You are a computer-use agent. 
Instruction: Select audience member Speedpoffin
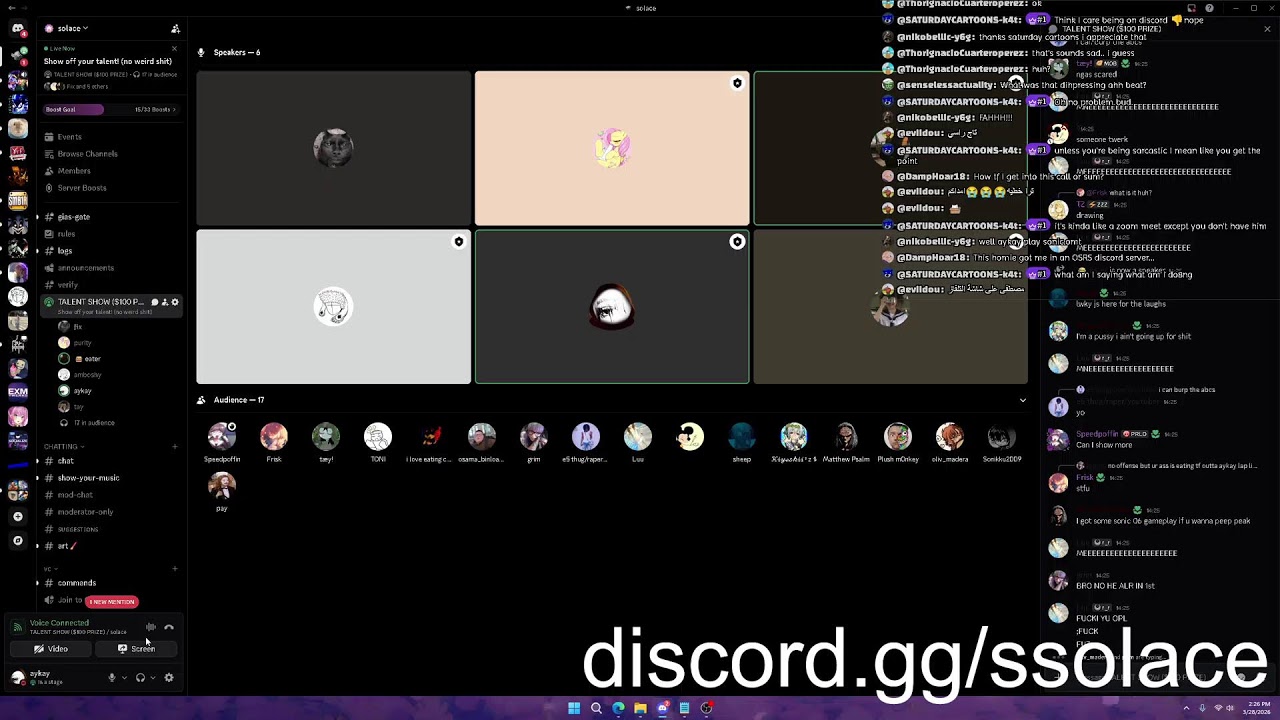[x=222, y=442]
